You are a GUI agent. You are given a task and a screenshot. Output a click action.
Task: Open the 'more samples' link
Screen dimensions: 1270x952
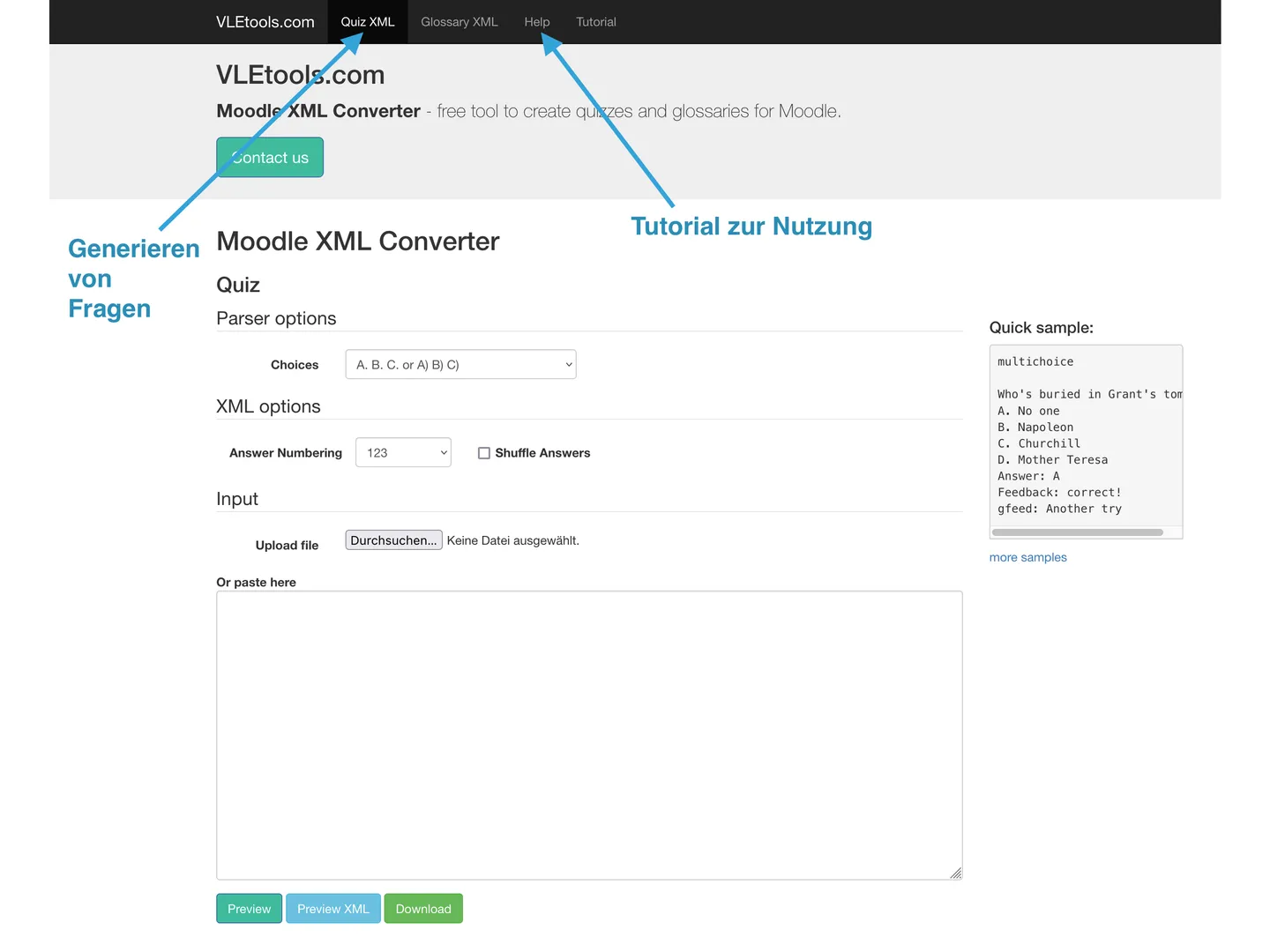1028,557
